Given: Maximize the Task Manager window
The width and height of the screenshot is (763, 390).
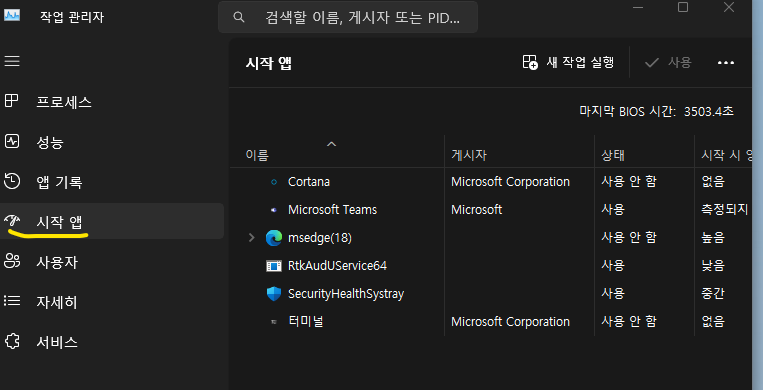Looking at the screenshot, I should tap(683, 7).
